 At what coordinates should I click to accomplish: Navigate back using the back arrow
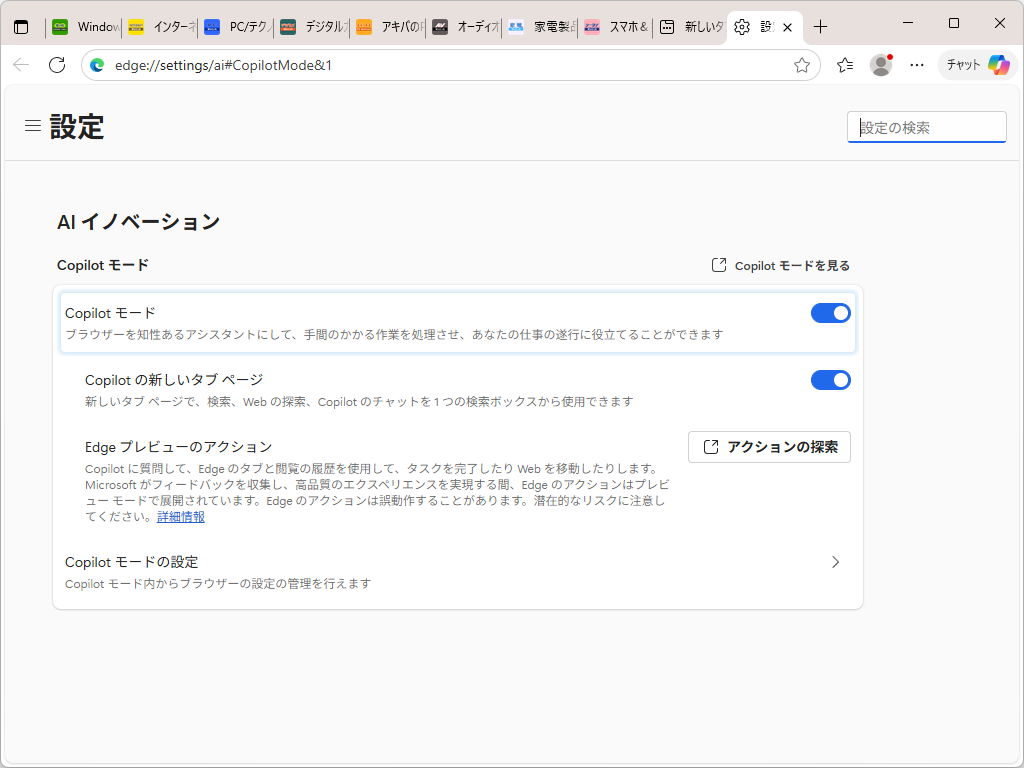20,64
